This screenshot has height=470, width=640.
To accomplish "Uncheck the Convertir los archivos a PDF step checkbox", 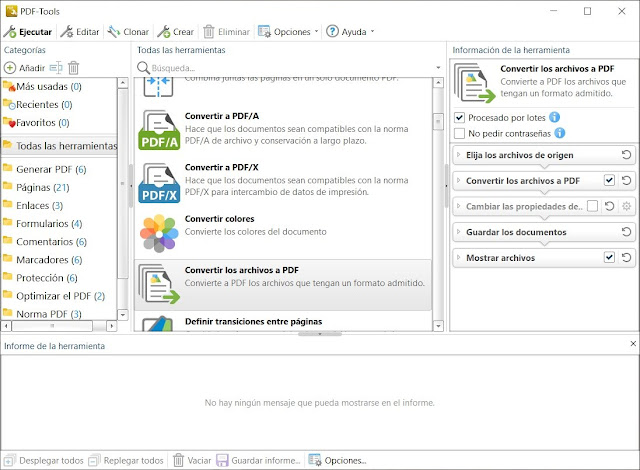I will click(609, 180).
